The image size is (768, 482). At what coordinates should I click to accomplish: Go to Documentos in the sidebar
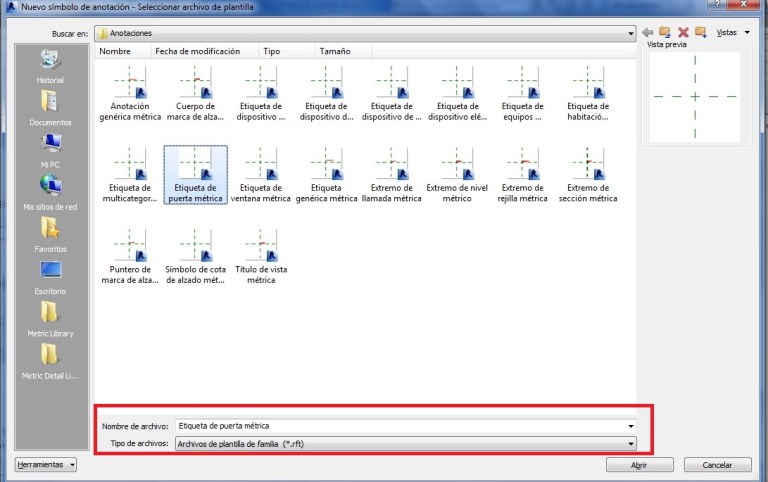(x=50, y=108)
